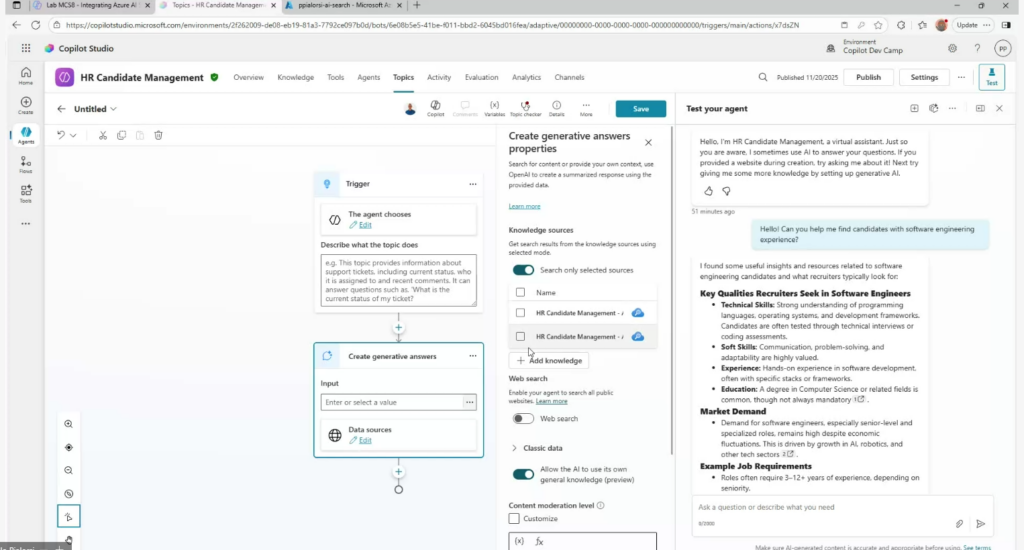Image resolution: width=1024 pixels, height=550 pixels.
Task: Go to Home in left sidebar
Action: click(x=25, y=76)
